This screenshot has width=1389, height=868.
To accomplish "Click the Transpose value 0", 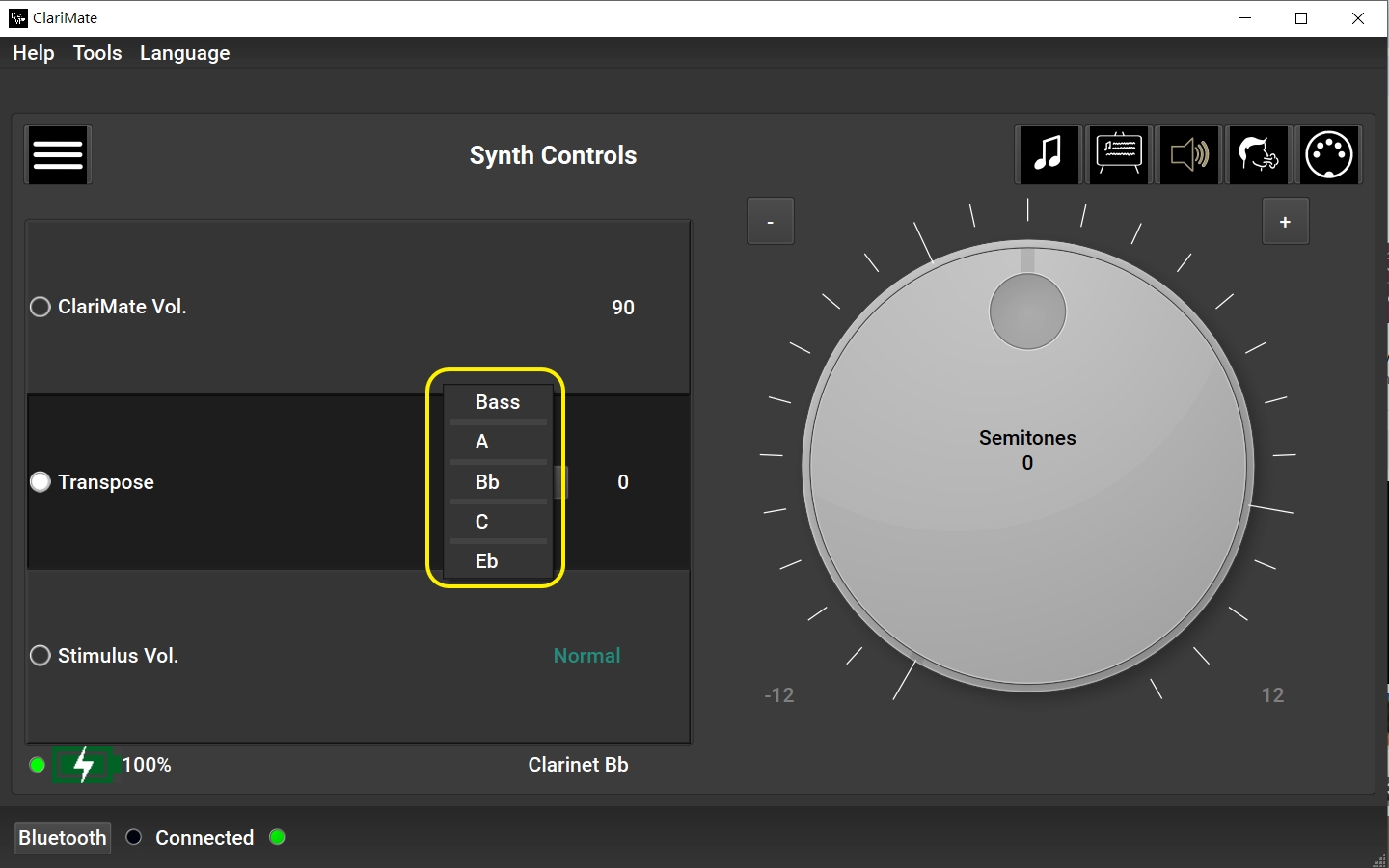I will click(623, 482).
